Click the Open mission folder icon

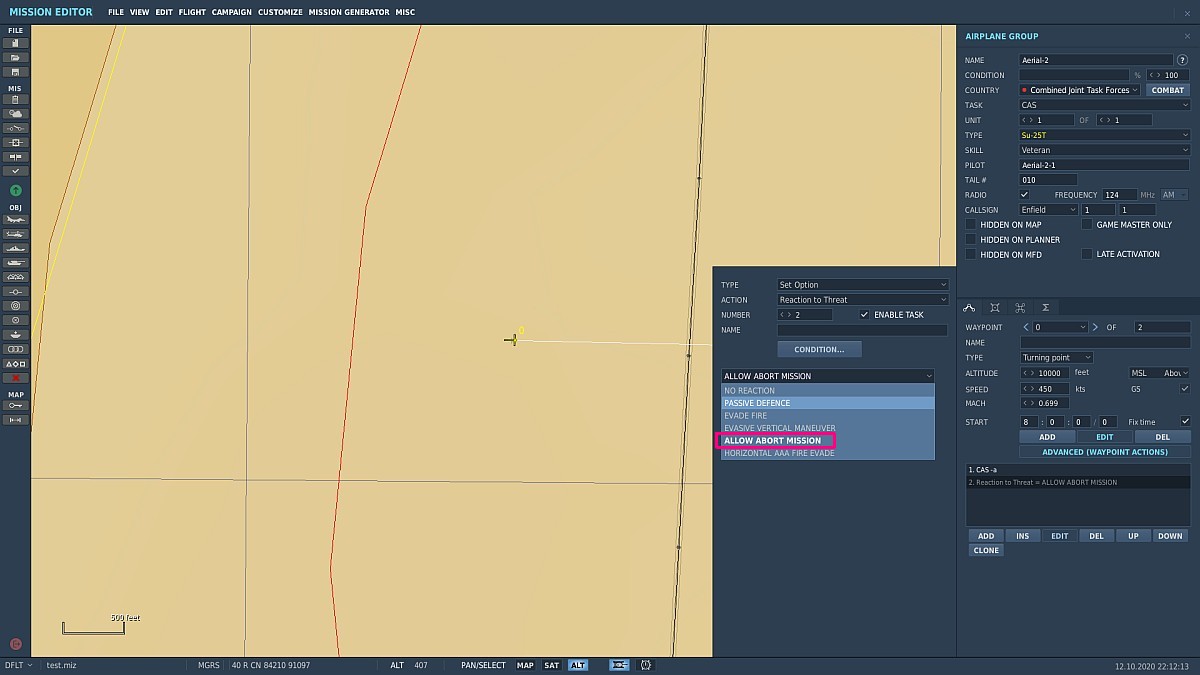(x=15, y=58)
